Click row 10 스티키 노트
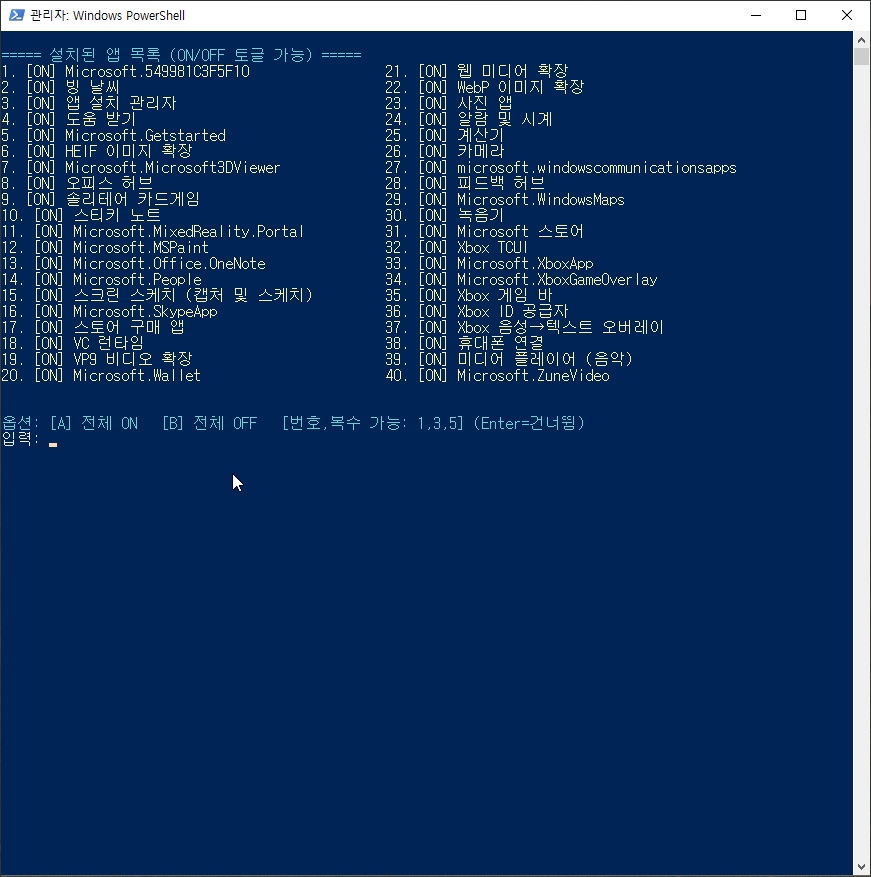The height and width of the screenshot is (877, 871). (x=81, y=215)
